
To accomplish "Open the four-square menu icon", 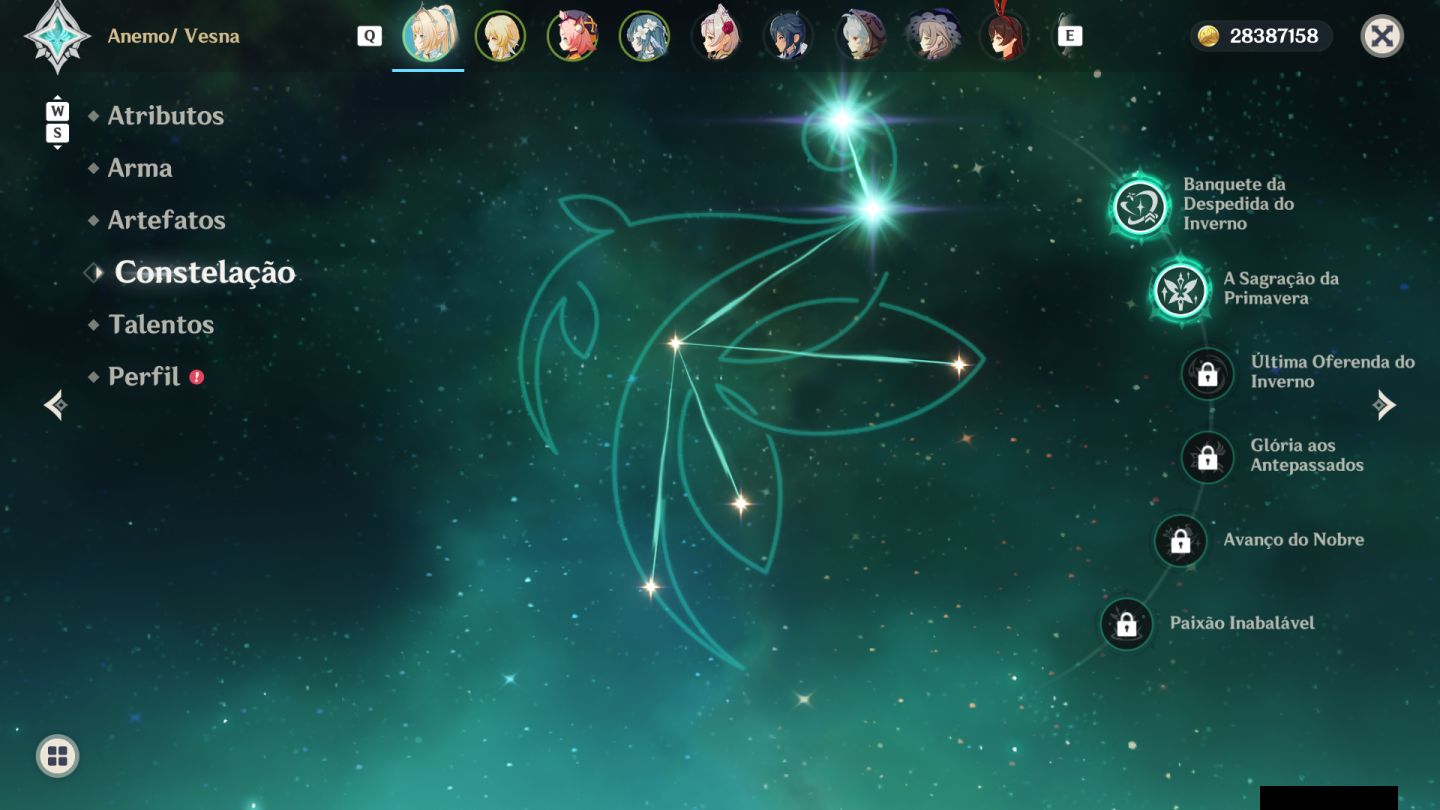I will coord(58,756).
